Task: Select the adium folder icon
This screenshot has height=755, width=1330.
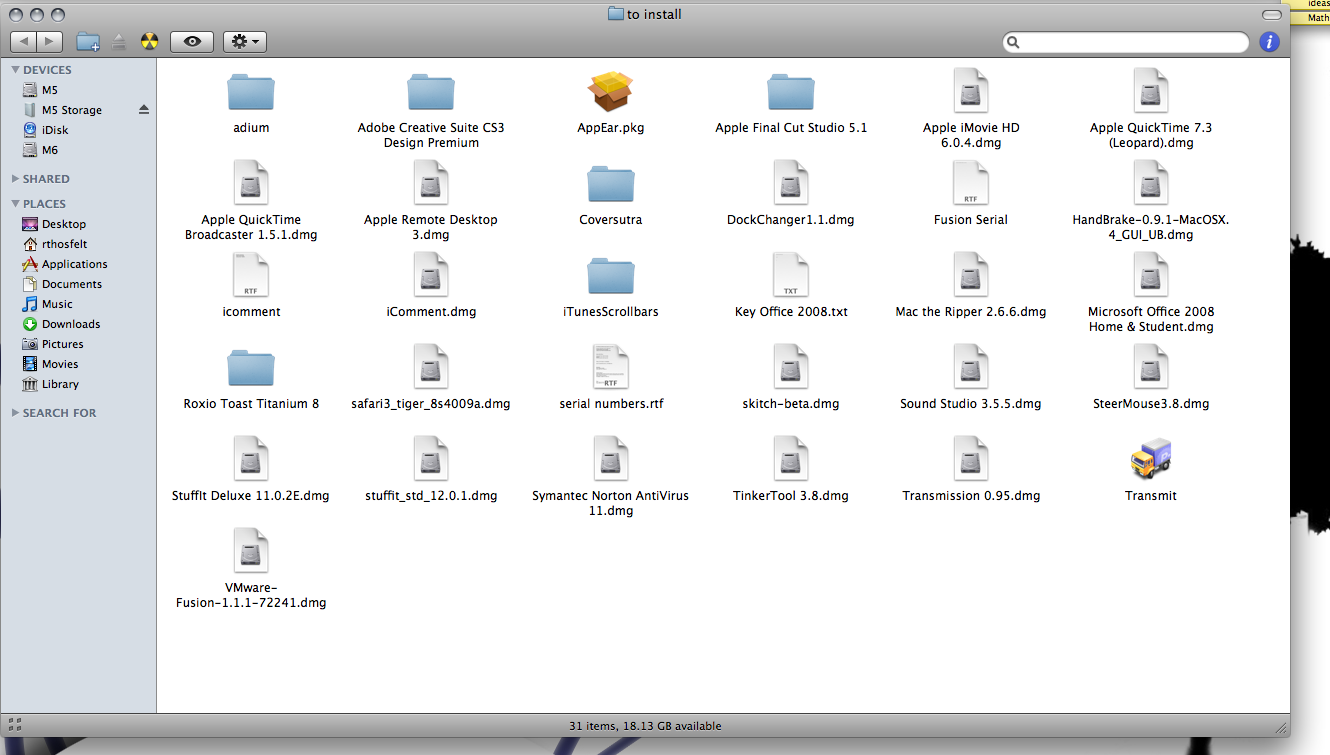Action: 251,92
